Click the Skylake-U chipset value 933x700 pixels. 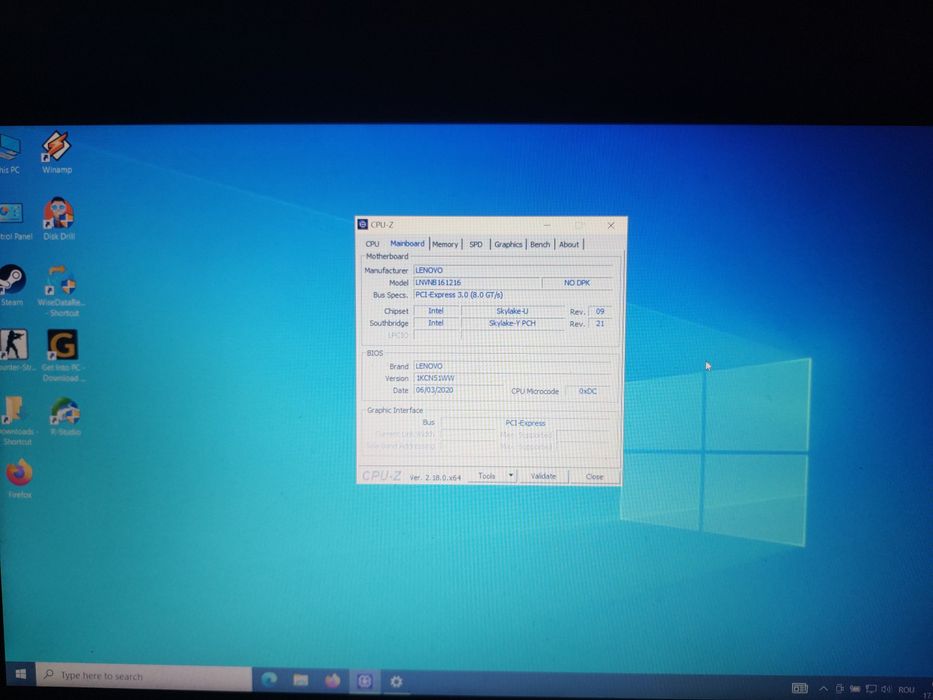tap(512, 311)
